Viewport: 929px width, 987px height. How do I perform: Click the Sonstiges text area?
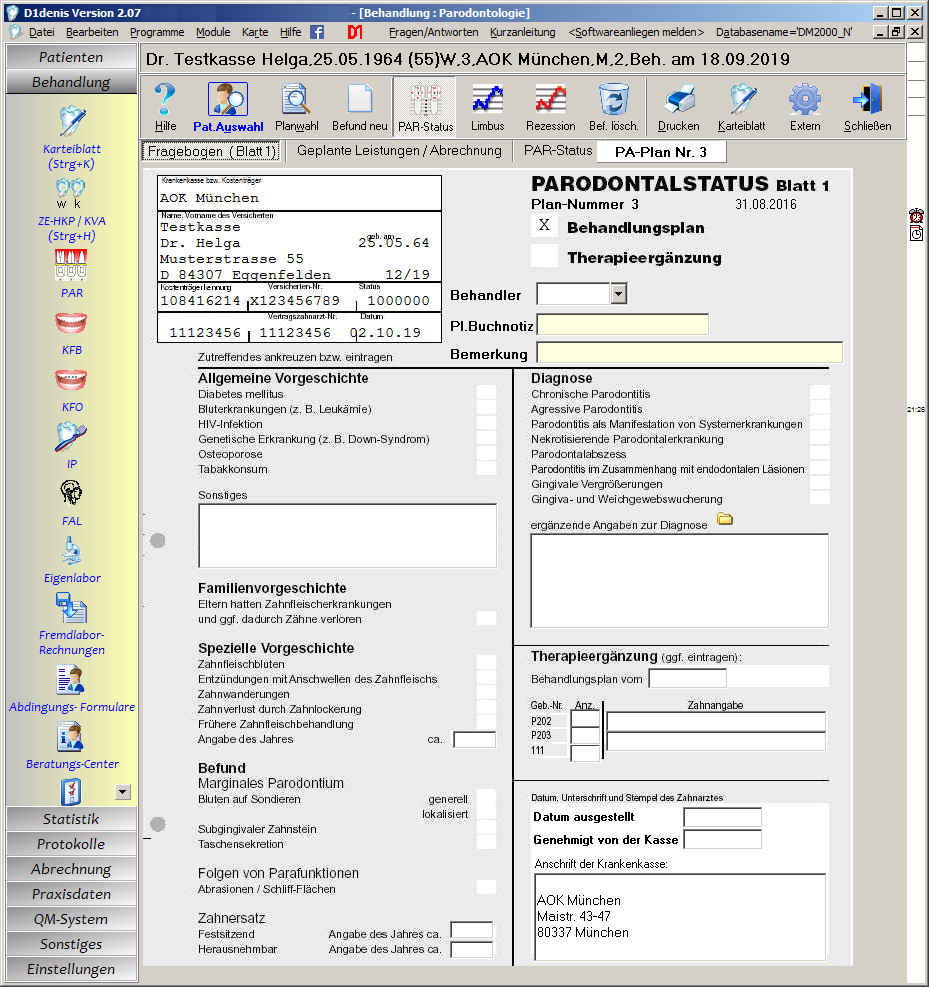347,536
